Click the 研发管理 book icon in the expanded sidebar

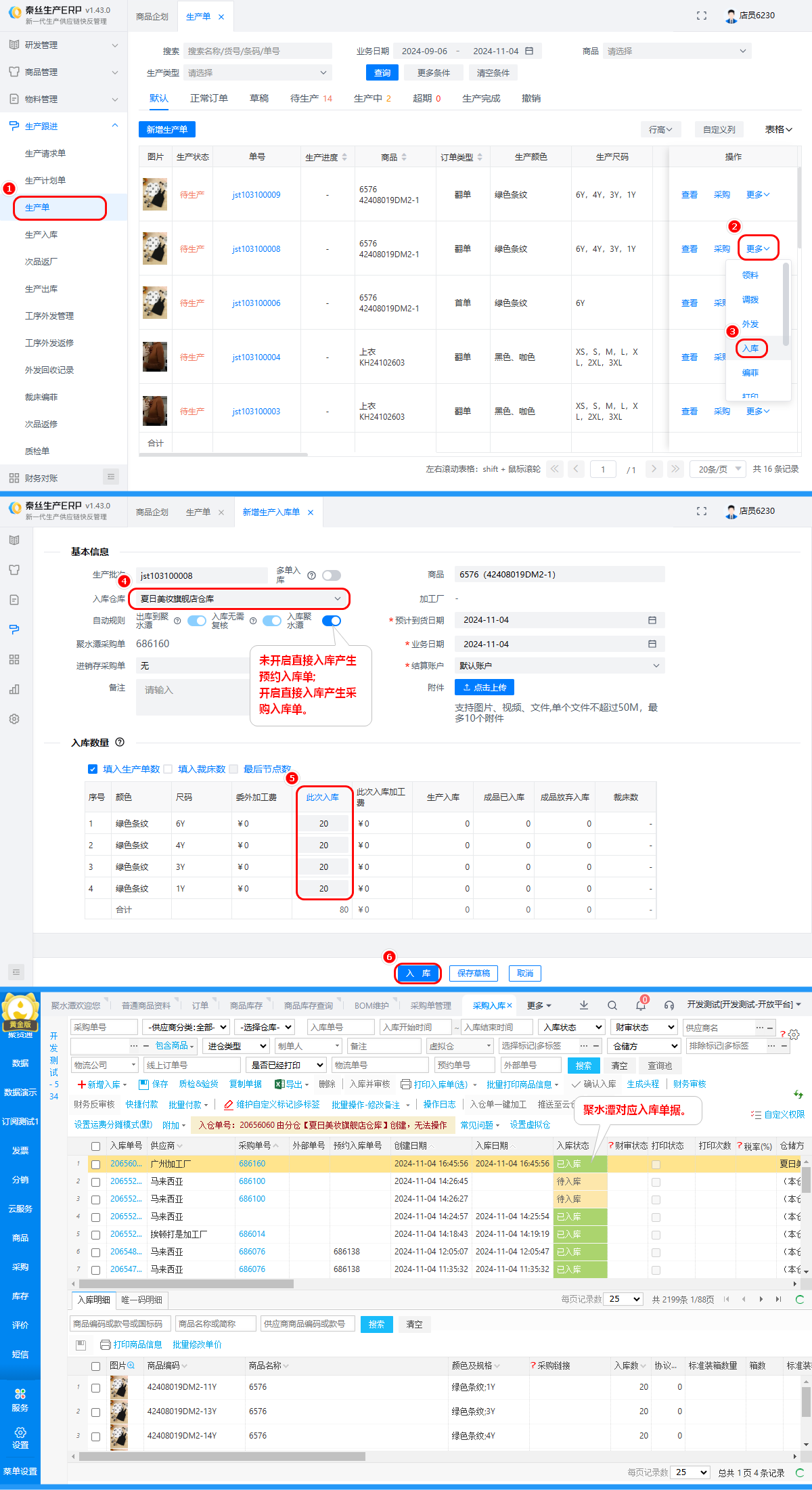tap(14, 45)
